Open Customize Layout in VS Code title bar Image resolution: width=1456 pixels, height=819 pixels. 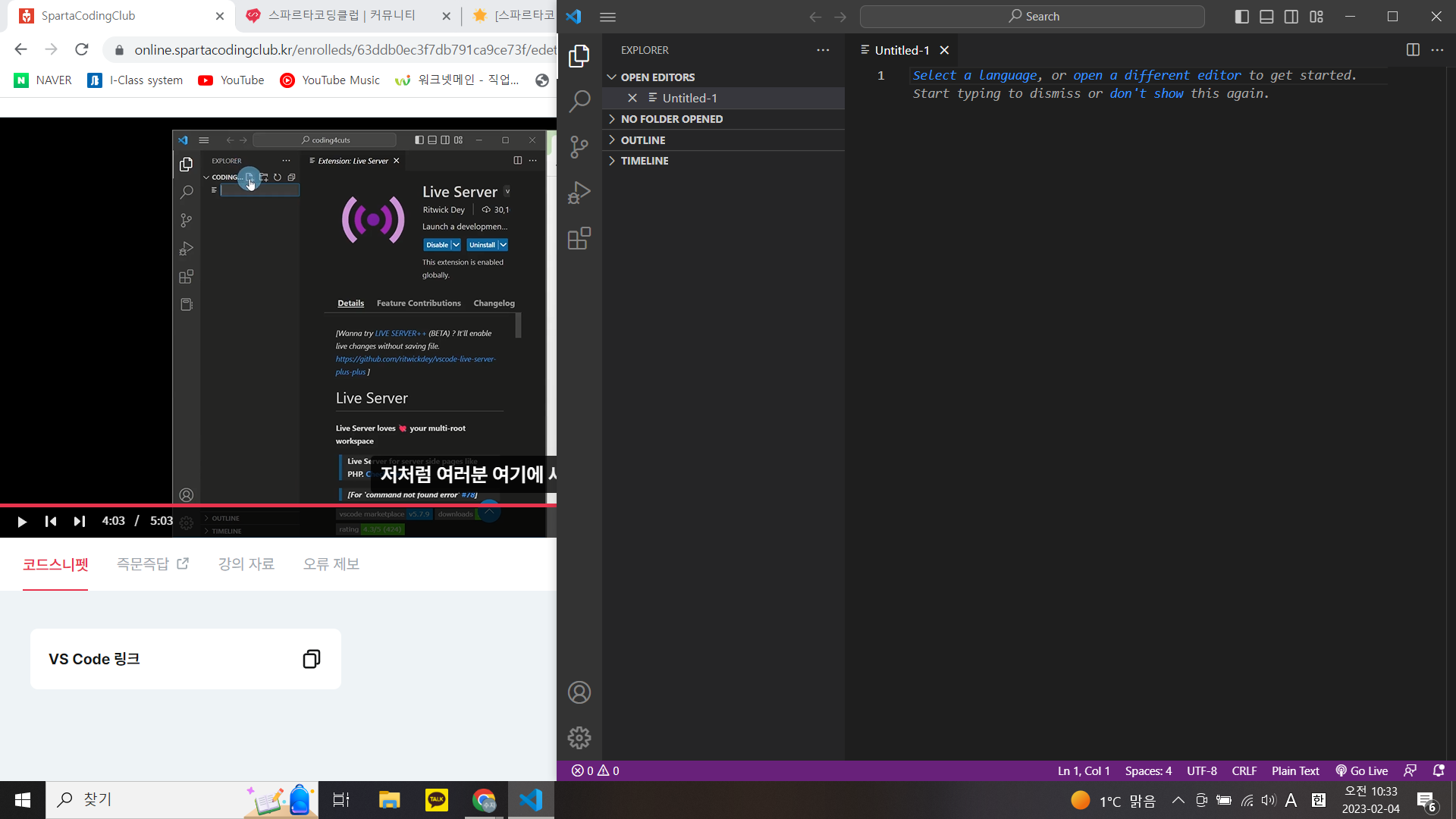pos(1316,17)
